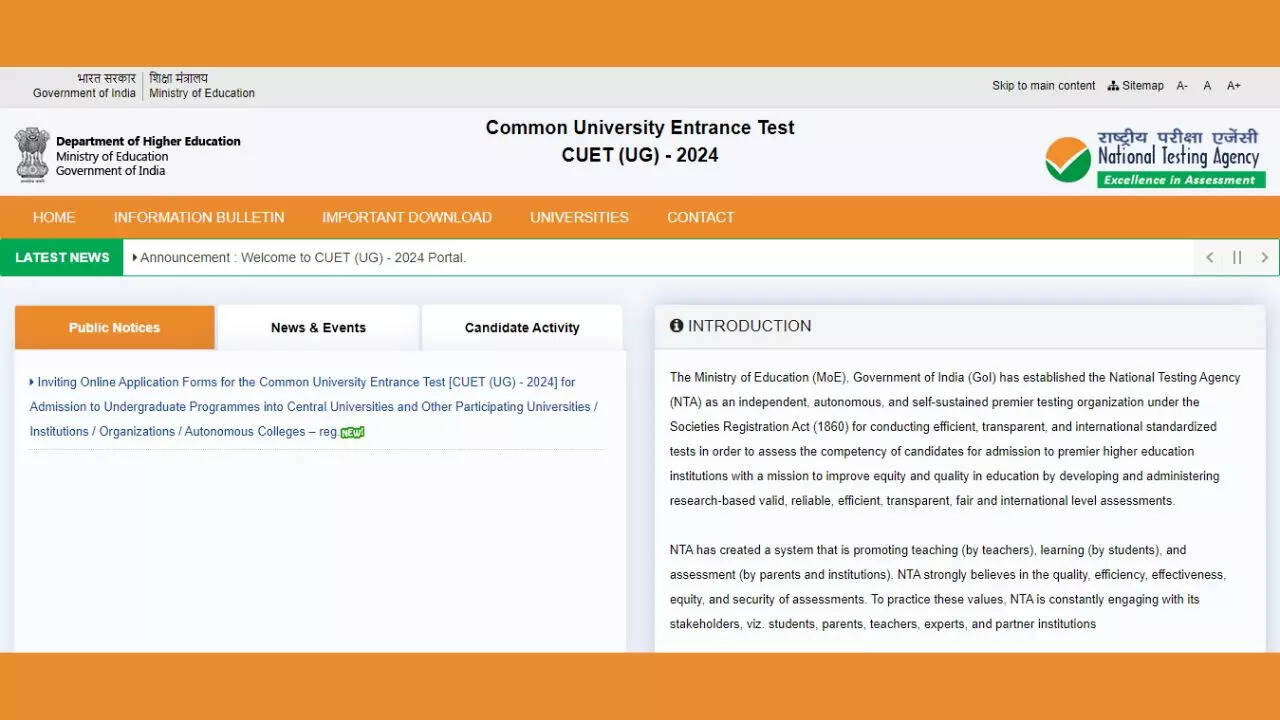The width and height of the screenshot is (1280, 720).
Task: Advance to next news ticker item
Action: click(1264, 258)
